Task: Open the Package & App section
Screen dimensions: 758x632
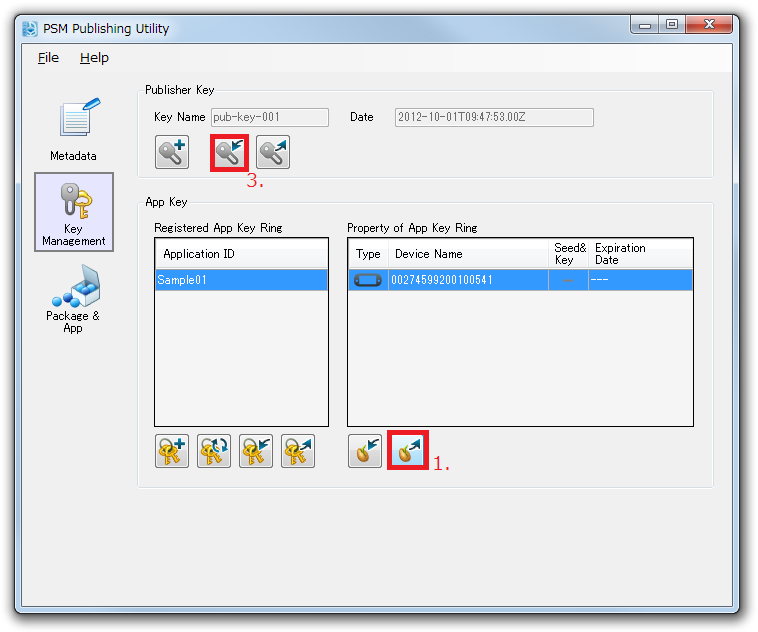Action: click(73, 298)
